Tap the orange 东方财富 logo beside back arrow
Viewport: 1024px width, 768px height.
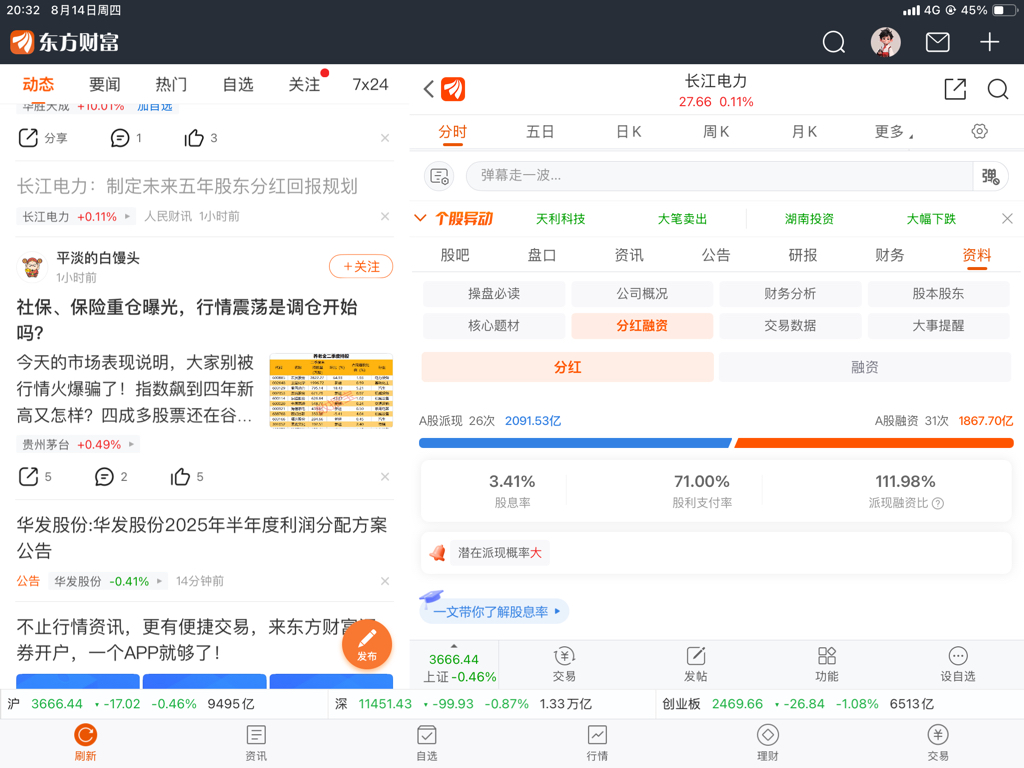tap(453, 89)
